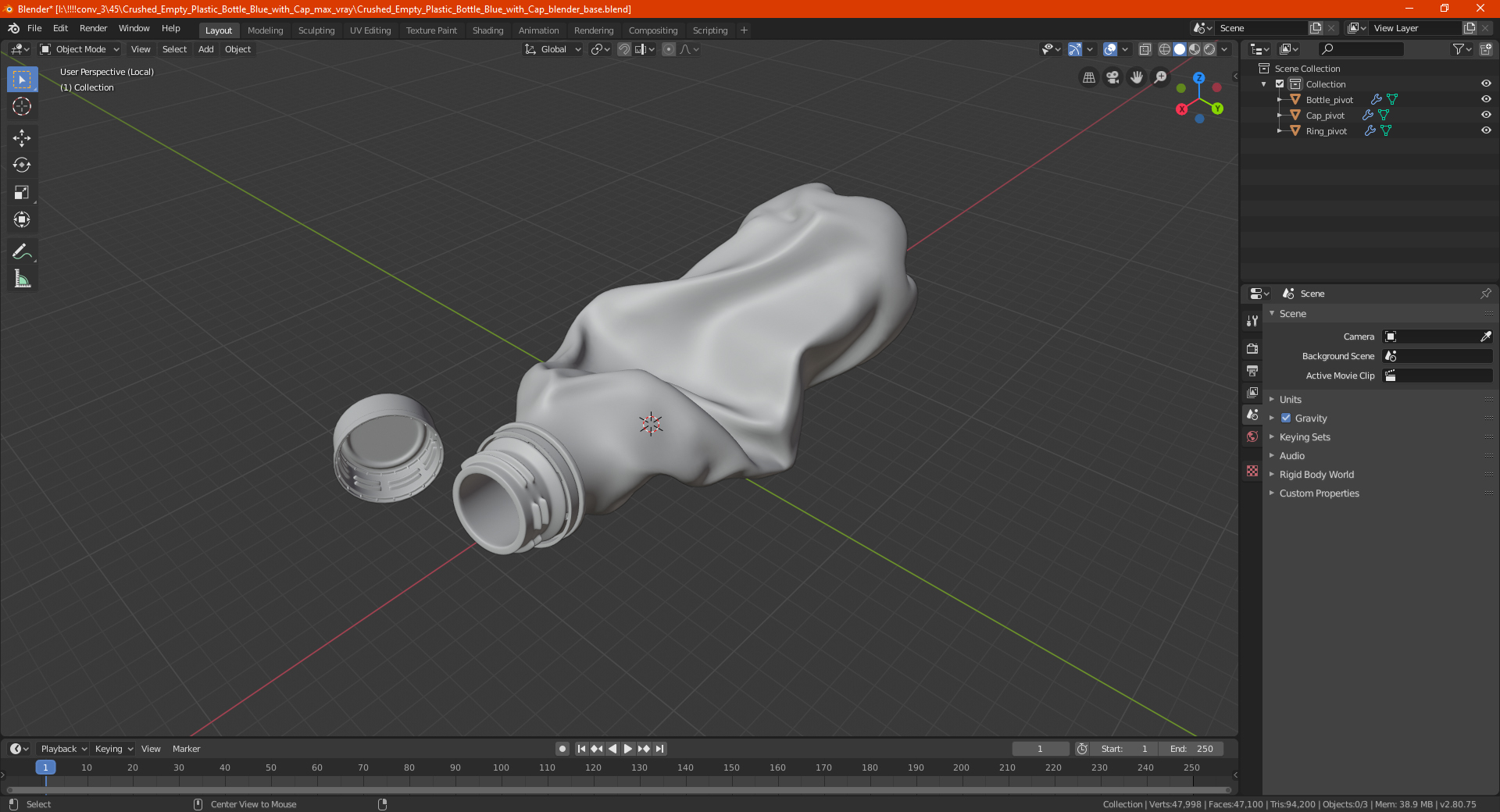Open the Playback dropdown
Viewport: 1500px width, 812px height.
coord(63,749)
